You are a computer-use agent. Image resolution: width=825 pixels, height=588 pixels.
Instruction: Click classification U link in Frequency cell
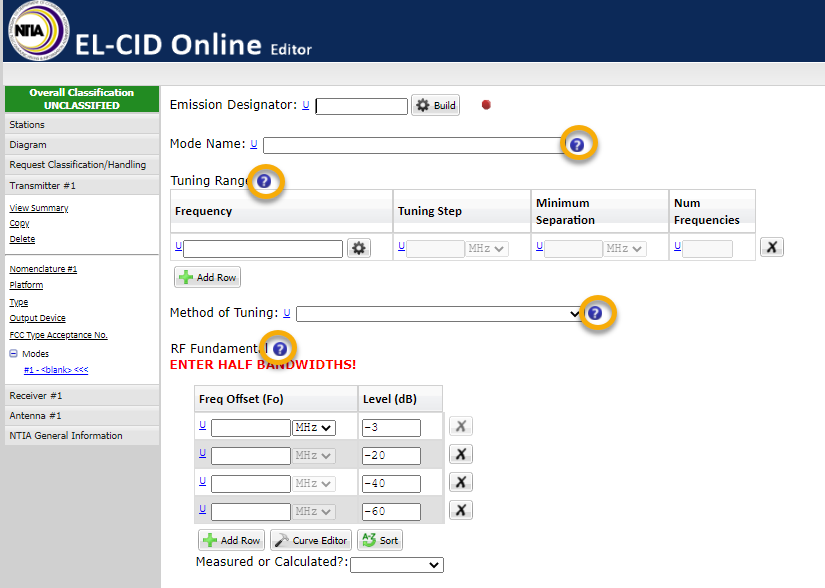[x=178, y=246]
